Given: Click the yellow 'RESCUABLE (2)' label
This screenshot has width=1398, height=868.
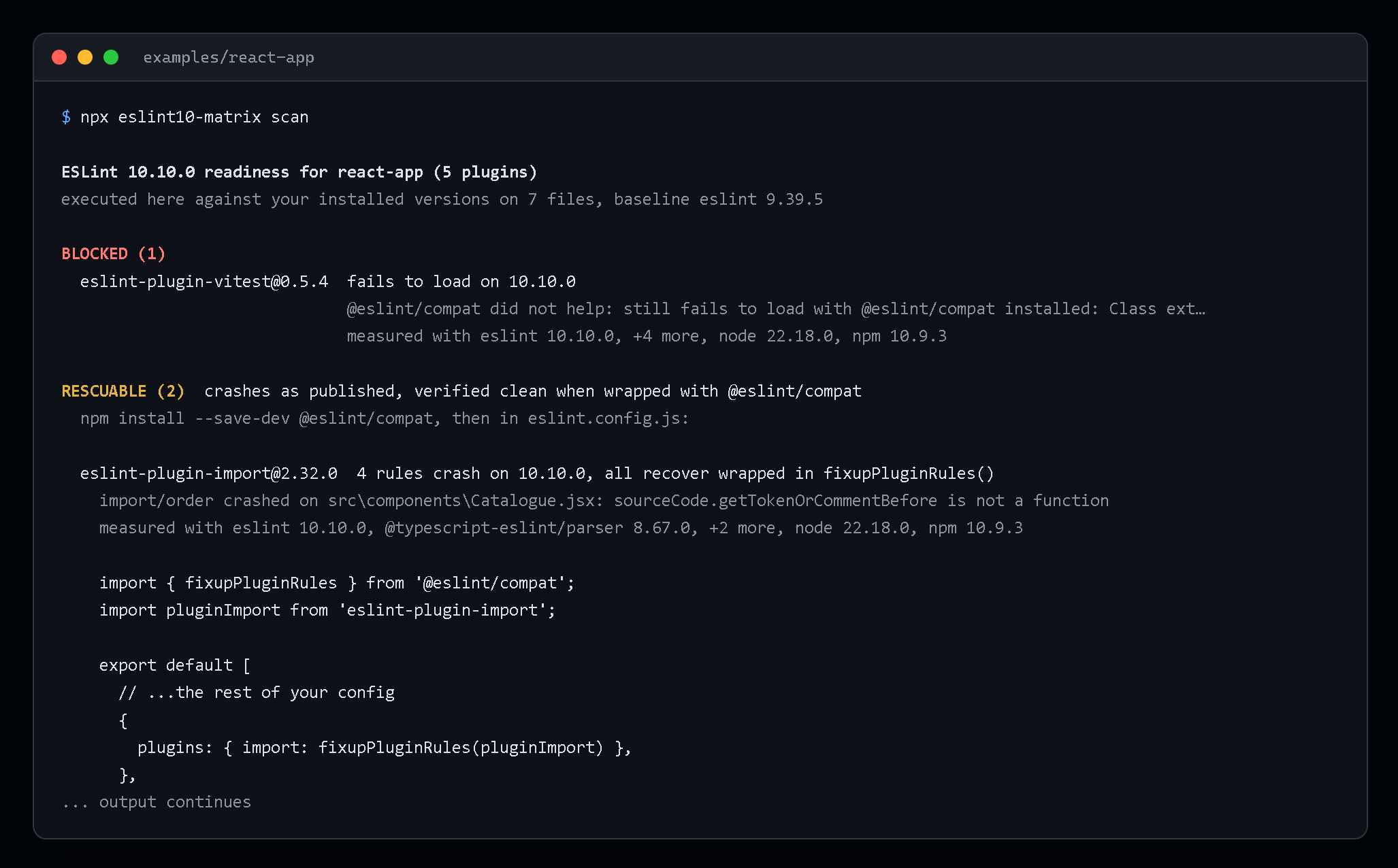Looking at the screenshot, I should 123,391.
